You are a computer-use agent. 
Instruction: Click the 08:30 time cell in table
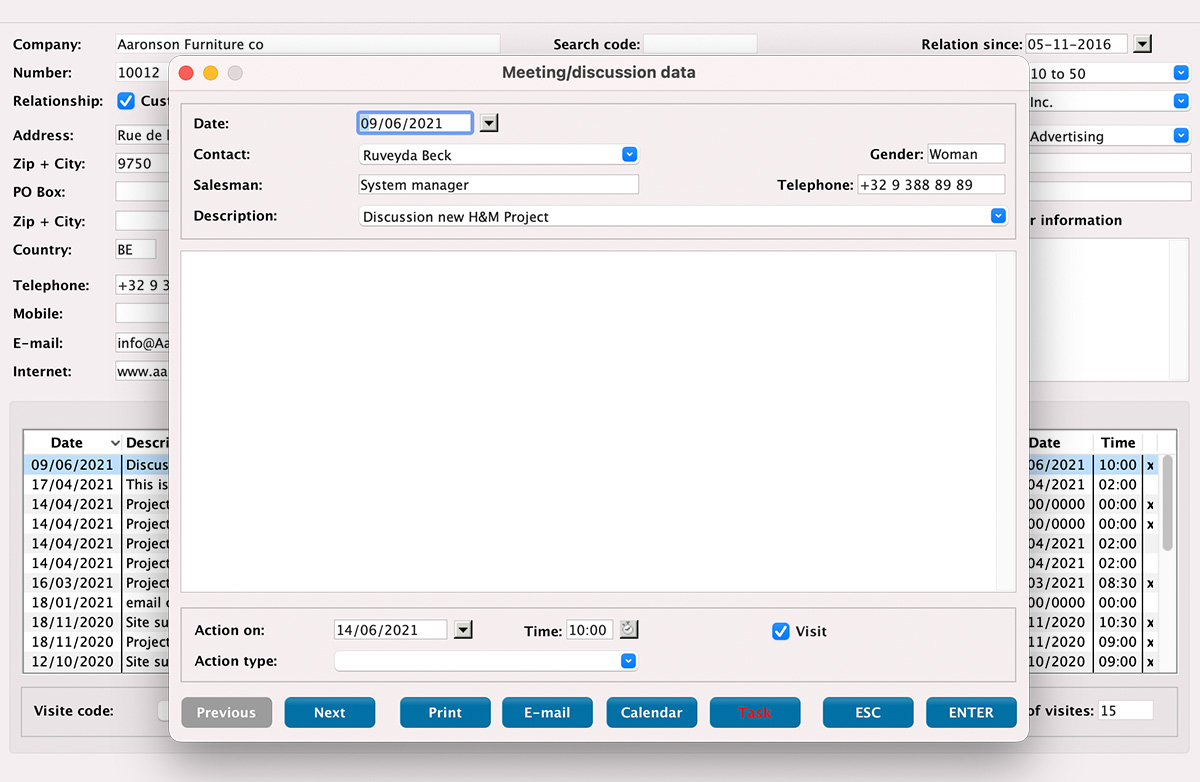(x=1118, y=583)
